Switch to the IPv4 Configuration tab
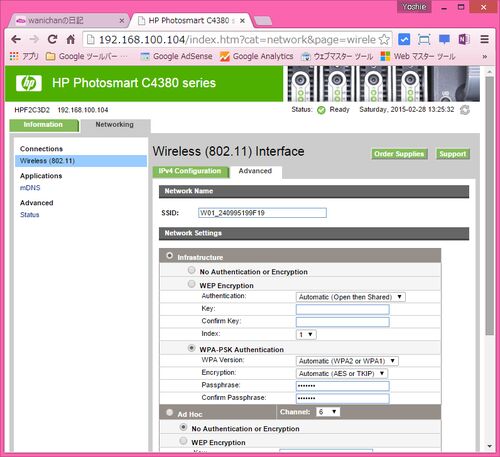 coord(190,171)
